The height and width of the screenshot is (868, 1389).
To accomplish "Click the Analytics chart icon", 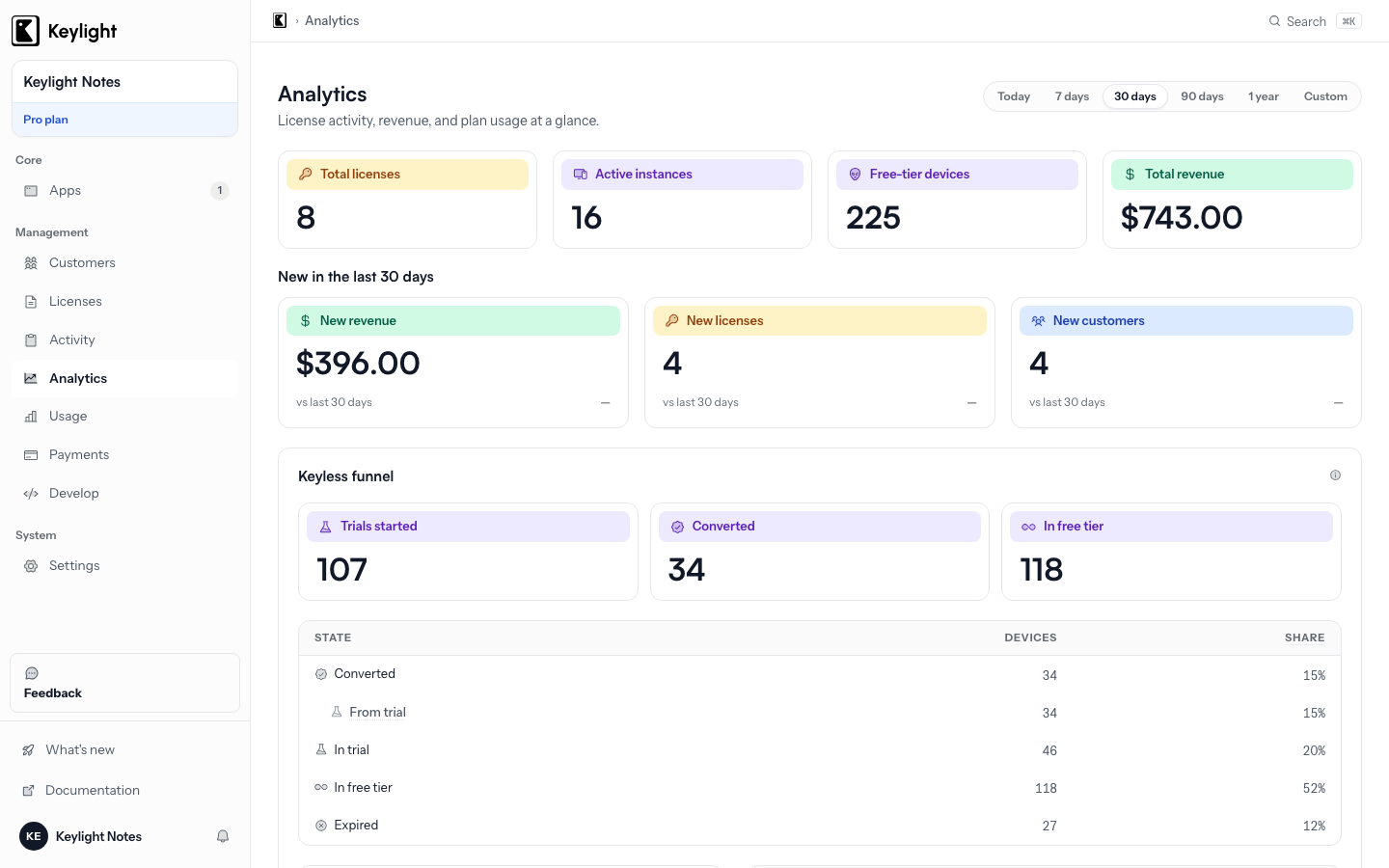I will (x=31, y=379).
